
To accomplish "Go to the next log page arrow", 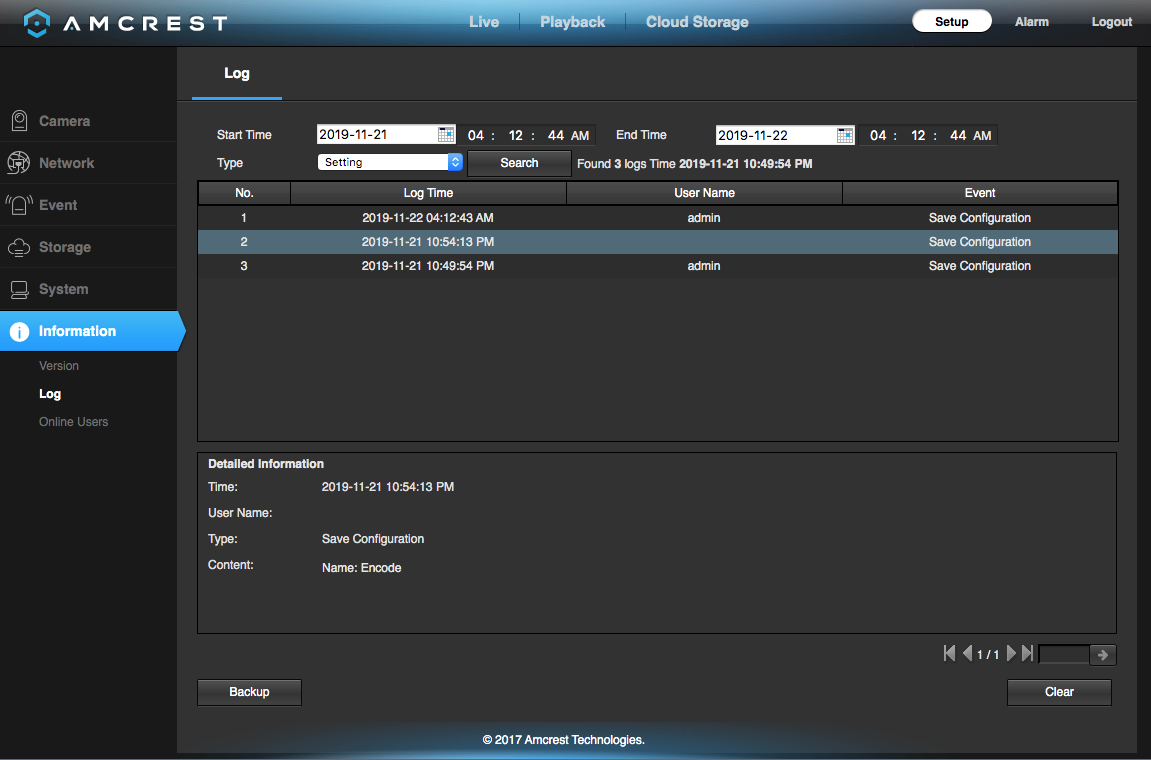I will tap(1012, 653).
